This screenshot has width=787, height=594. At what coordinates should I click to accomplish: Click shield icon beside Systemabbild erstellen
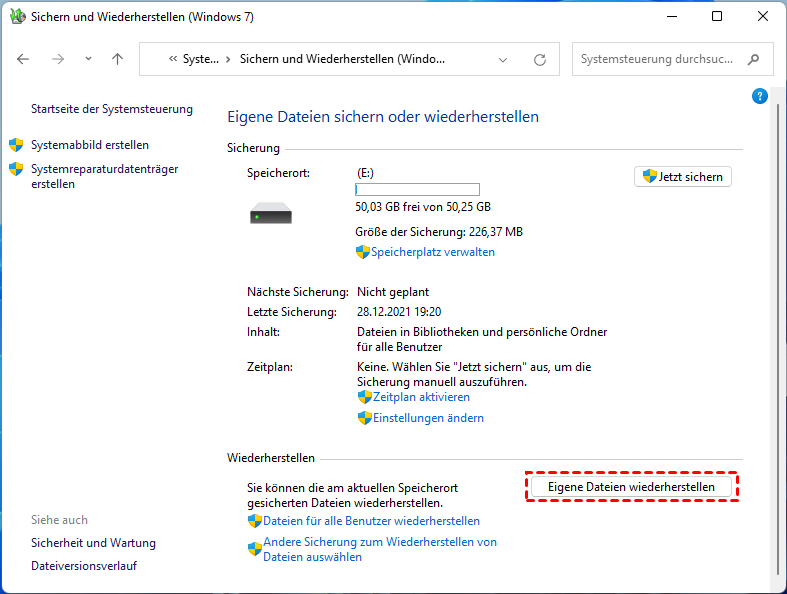pos(16,145)
